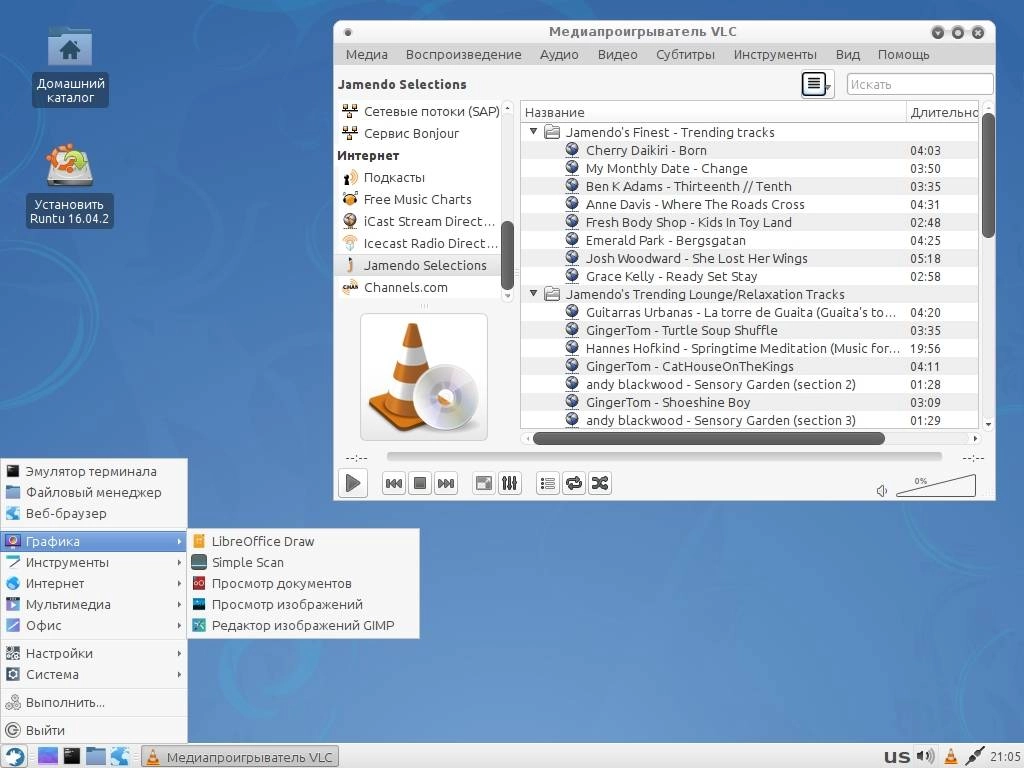Open the extended settings equalizer icon
Screen dimensions: 1024x768
509,483
